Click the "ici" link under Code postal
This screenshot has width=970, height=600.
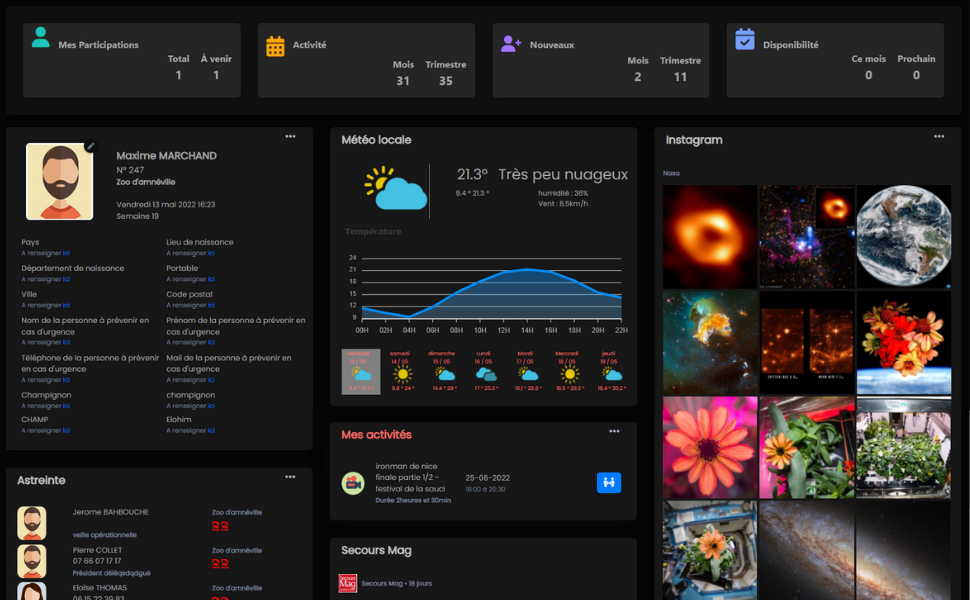[211, 305]
